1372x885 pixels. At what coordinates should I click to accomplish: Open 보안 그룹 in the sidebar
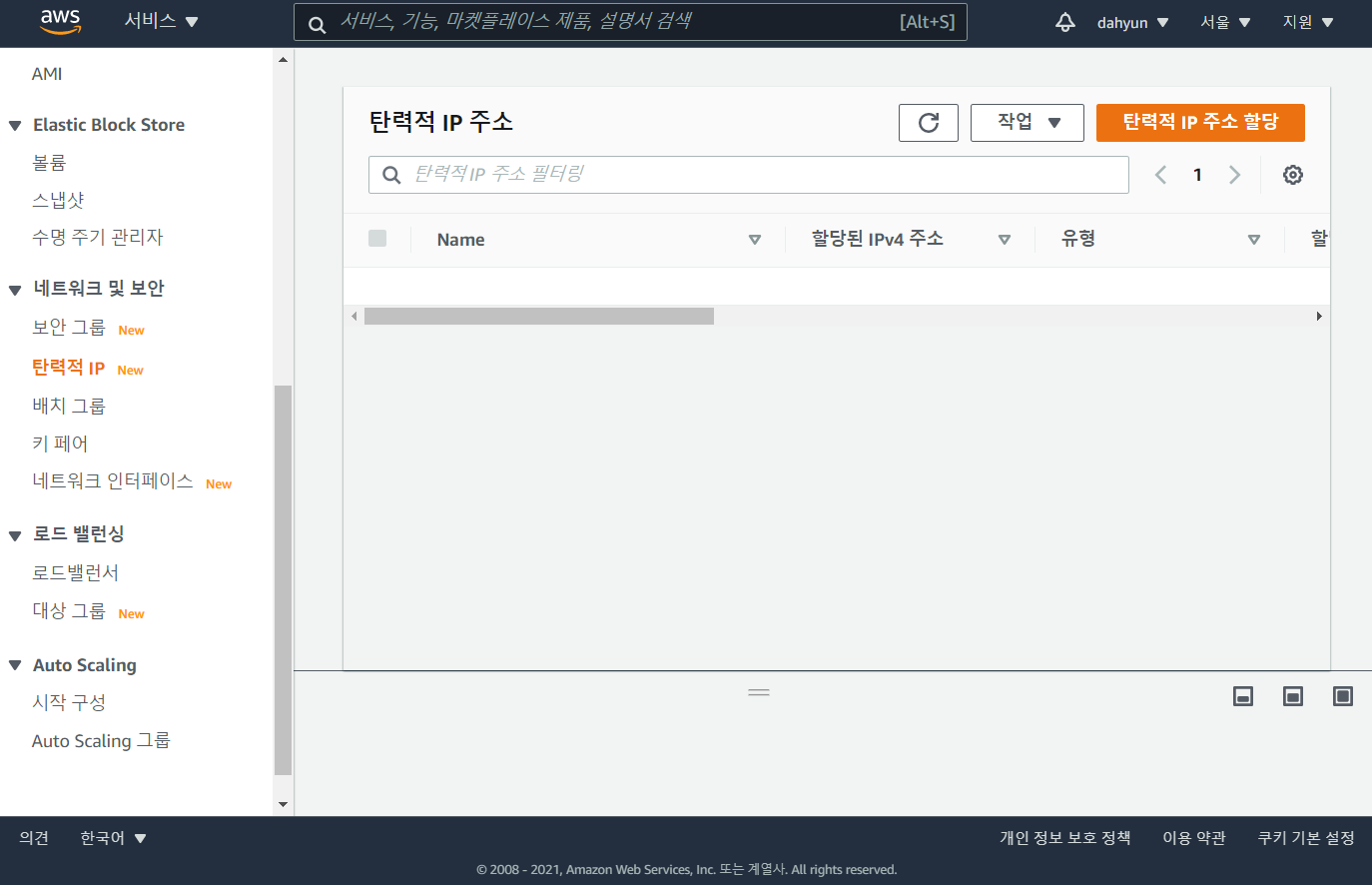point(68,328)
